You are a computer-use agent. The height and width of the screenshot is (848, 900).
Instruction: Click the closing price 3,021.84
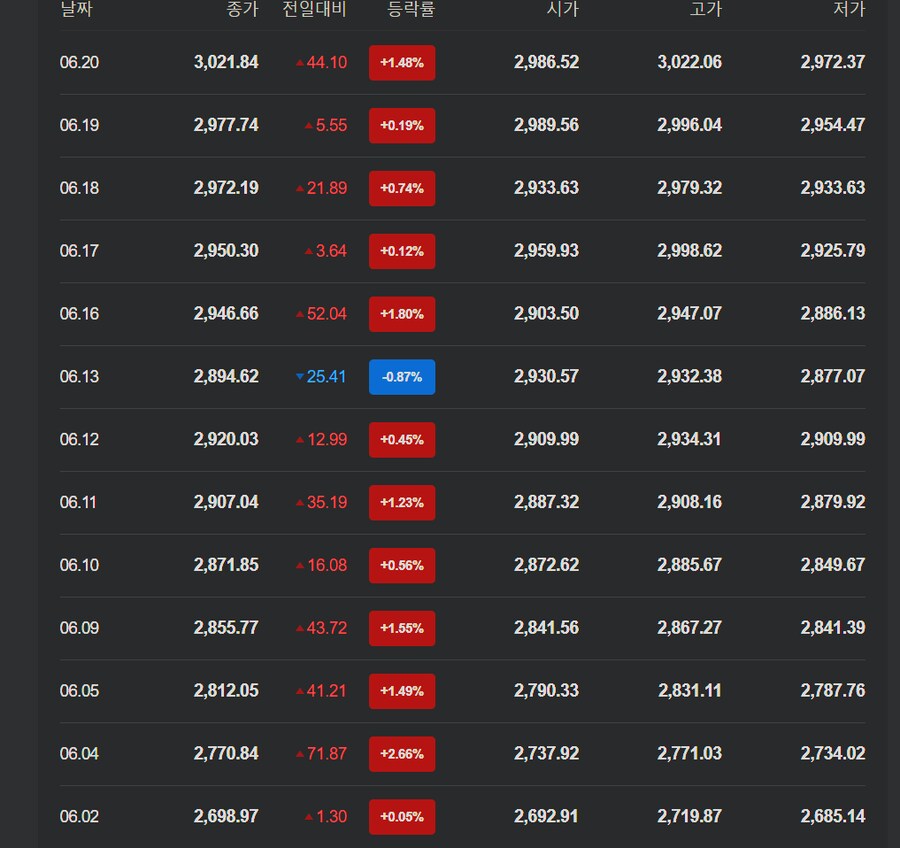tap(226, 62)
